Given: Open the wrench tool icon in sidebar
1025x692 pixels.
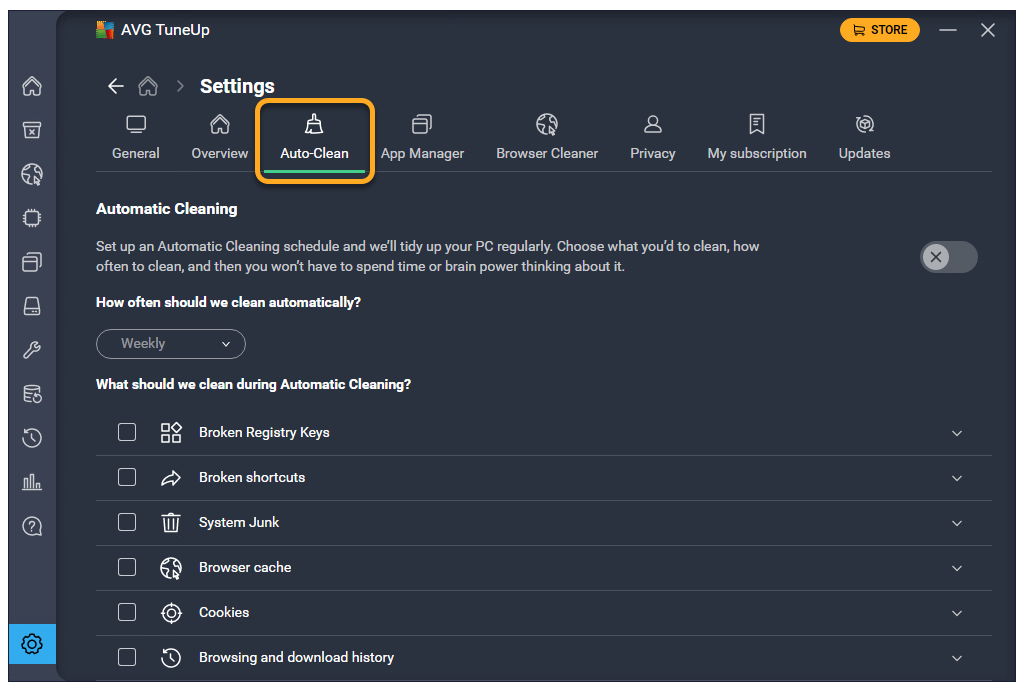Looking at the screenshot, I should [32, 350].
